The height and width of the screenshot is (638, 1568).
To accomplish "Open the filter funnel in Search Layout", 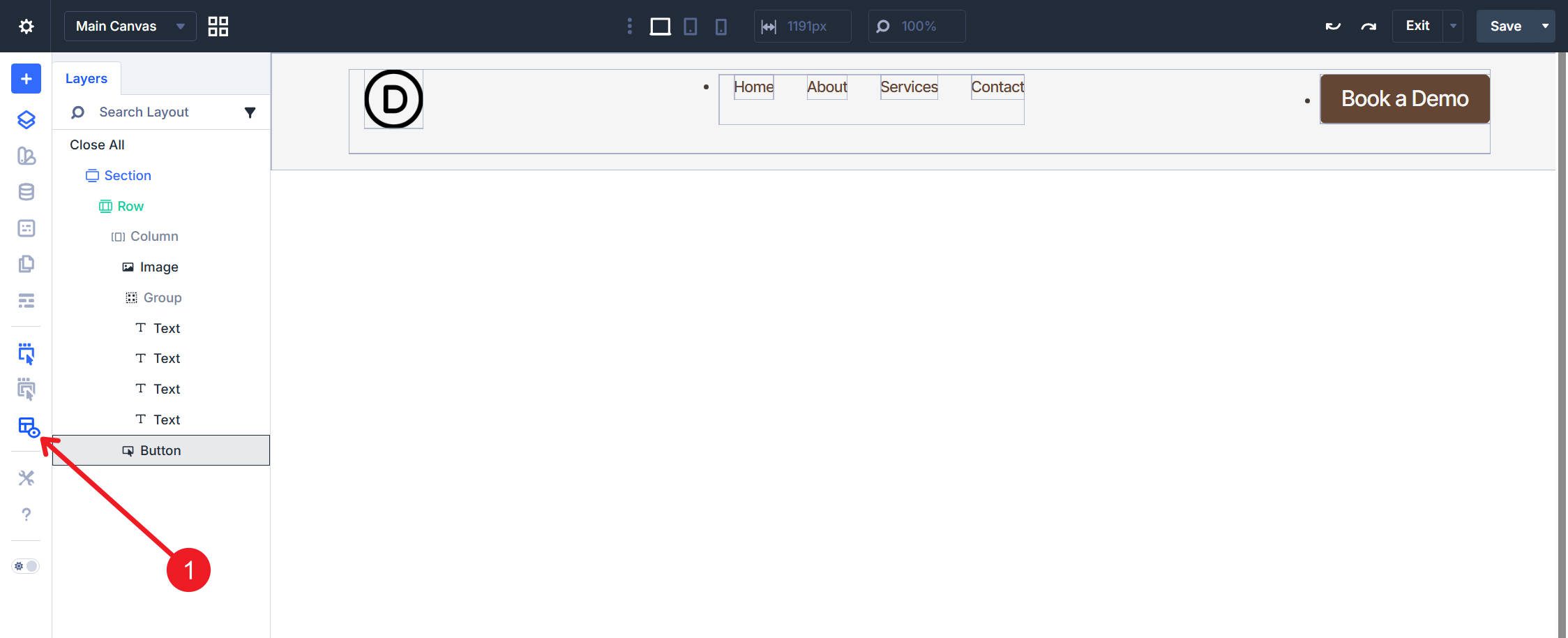I will coord(250,112).
